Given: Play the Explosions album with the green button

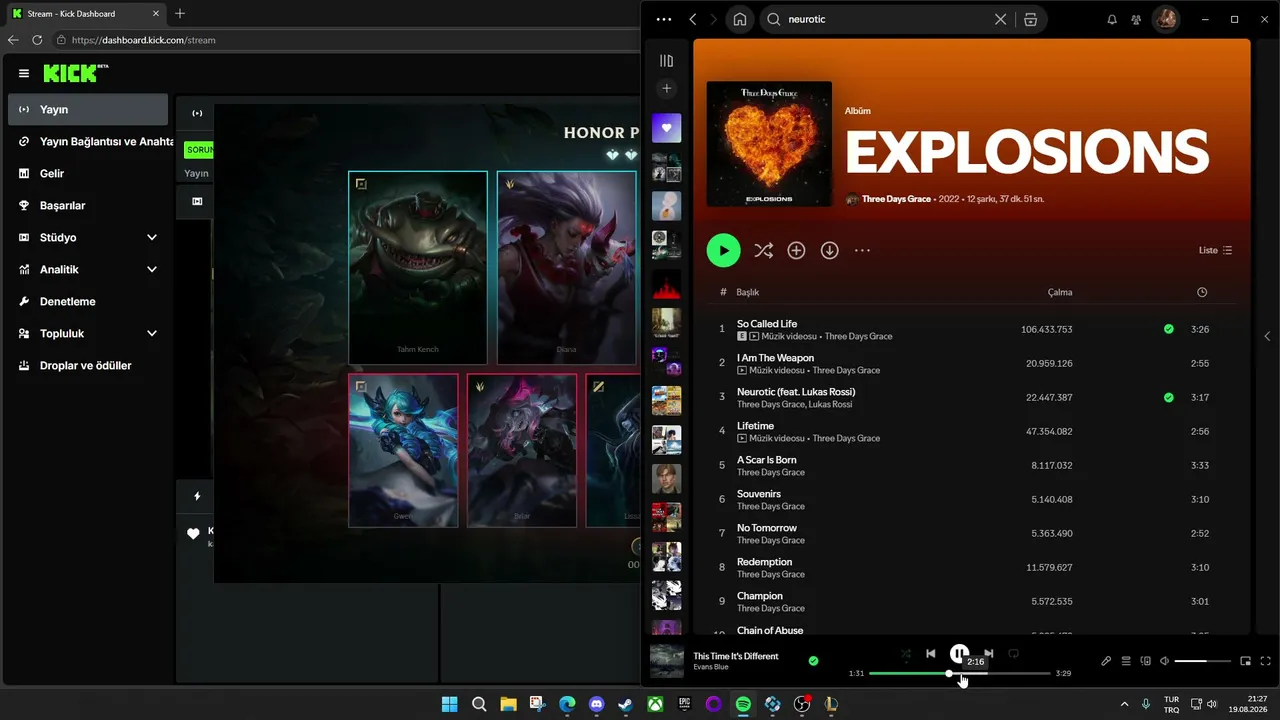Looking at the screenshot, I should (723, 250).
